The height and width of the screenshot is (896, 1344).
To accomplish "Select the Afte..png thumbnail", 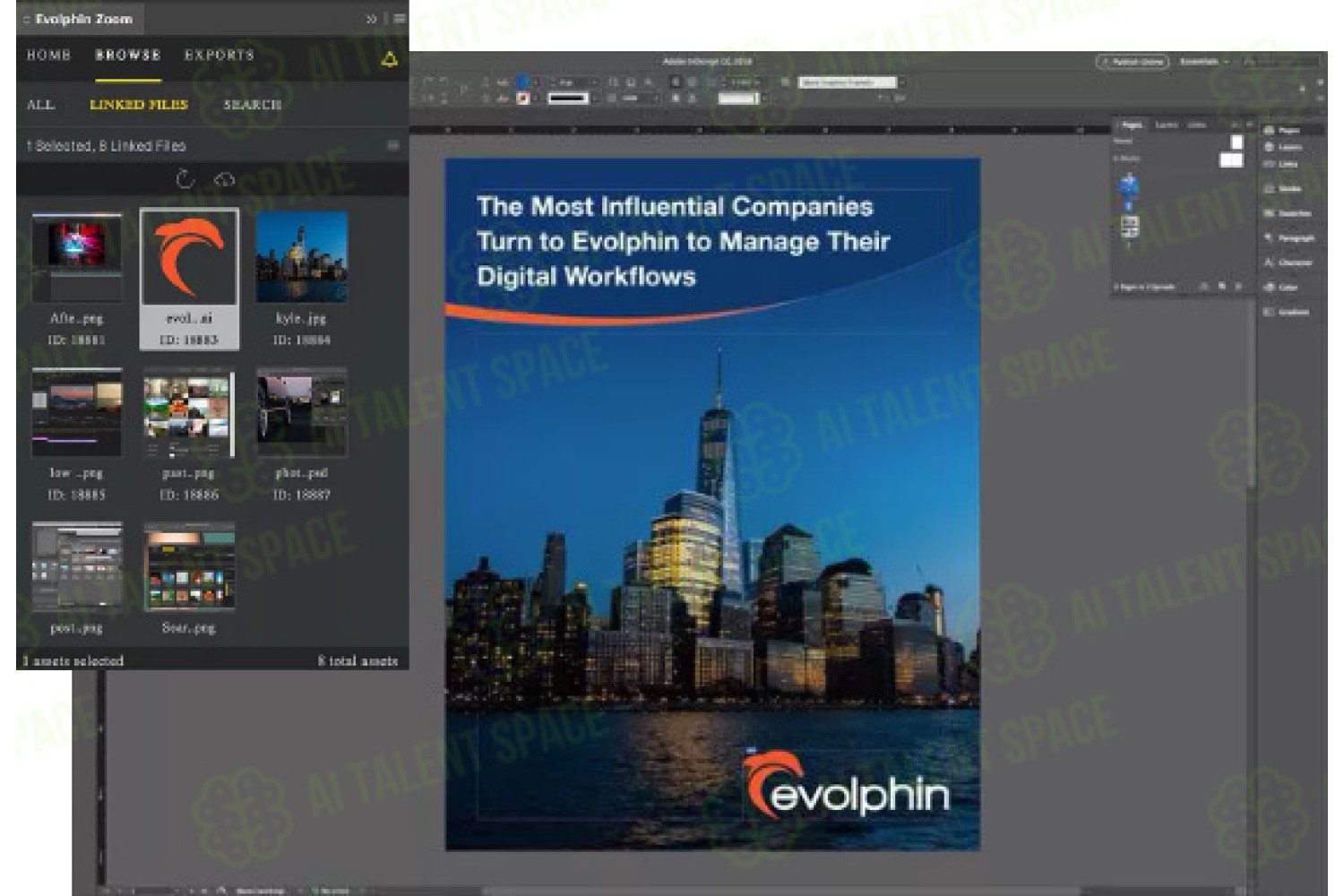I will coord(76,256).
